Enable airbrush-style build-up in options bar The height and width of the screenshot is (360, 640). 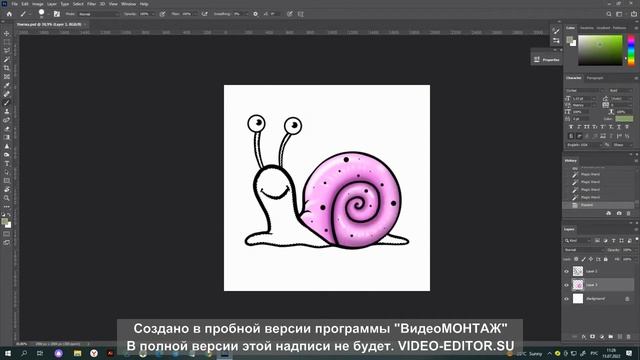pos(204,14)
